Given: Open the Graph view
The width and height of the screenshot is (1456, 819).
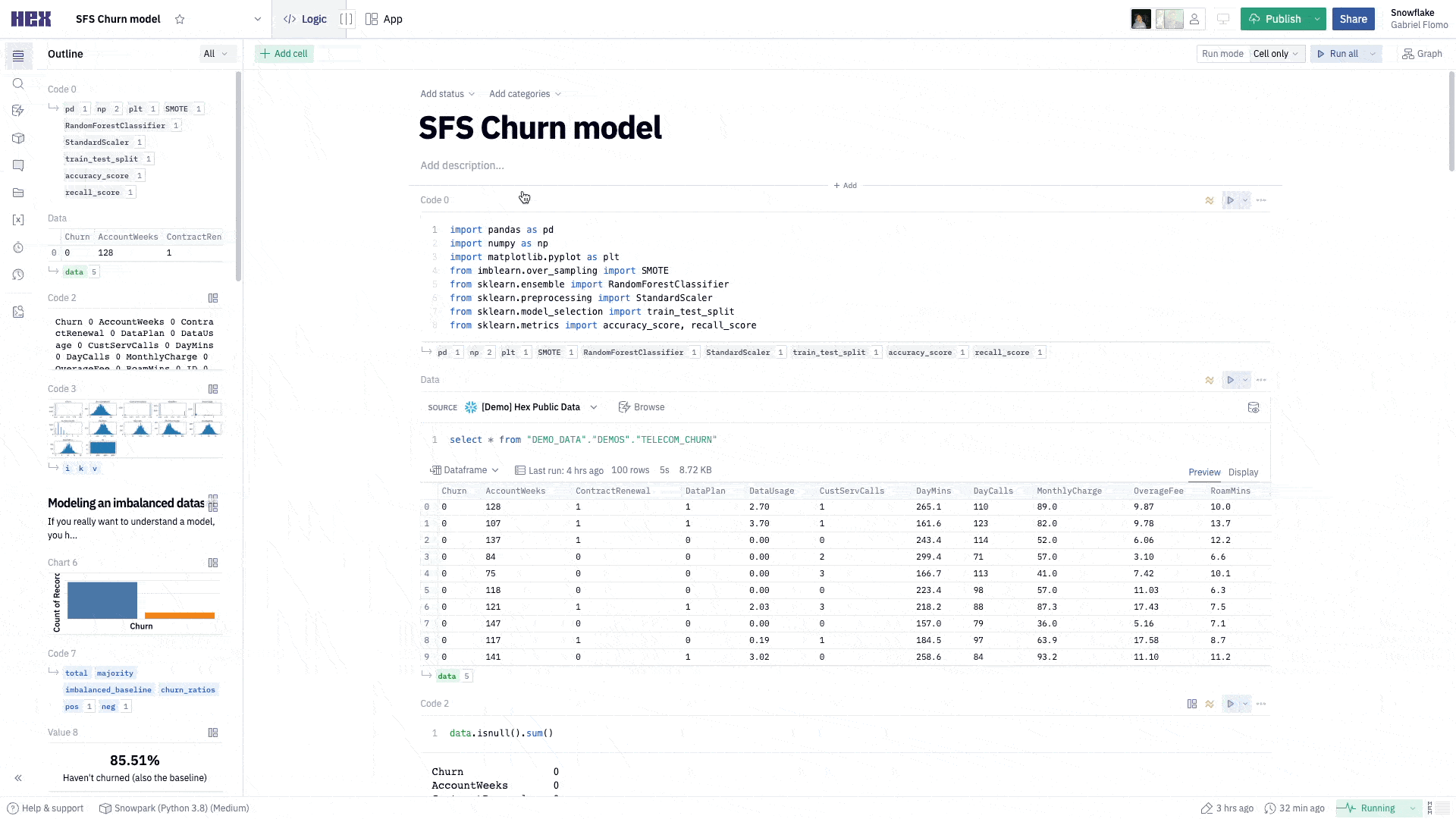Looking at the screenshot, I should [x=1422, y=54].
